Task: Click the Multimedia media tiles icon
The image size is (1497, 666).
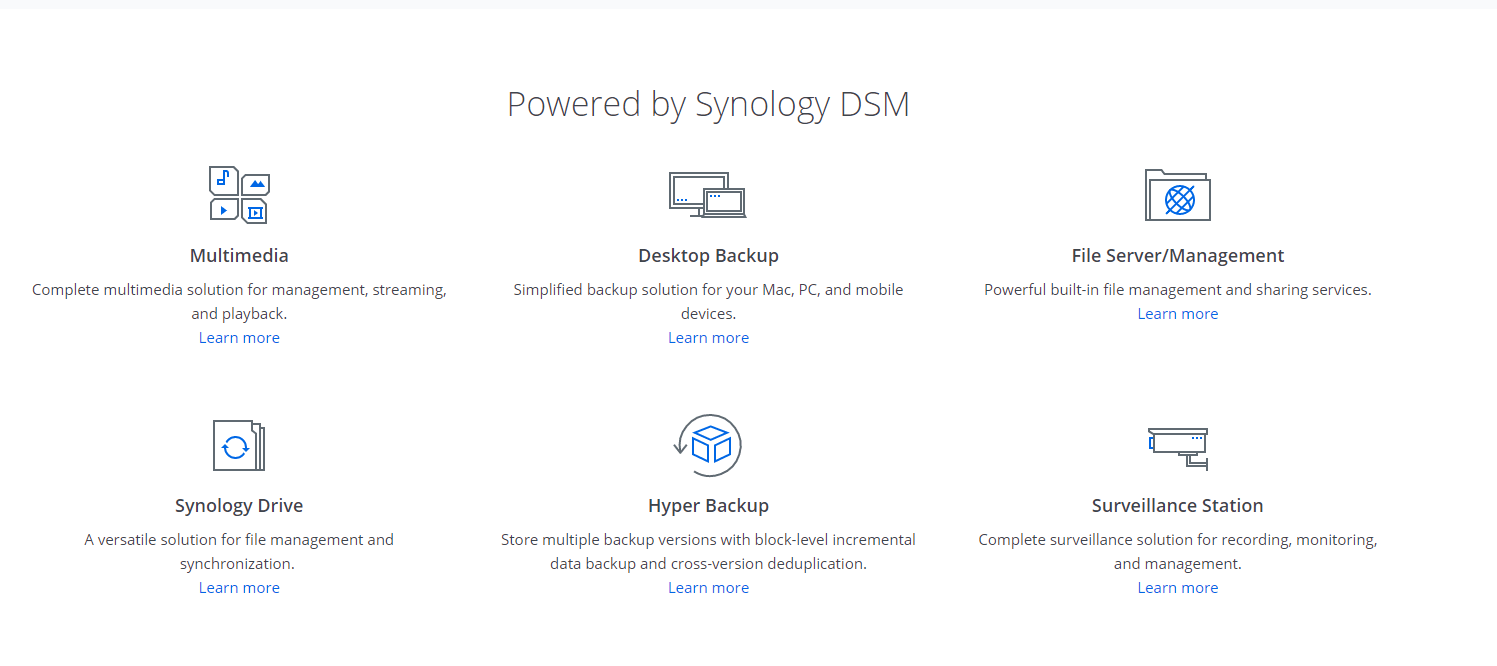Action: point(239,195)
